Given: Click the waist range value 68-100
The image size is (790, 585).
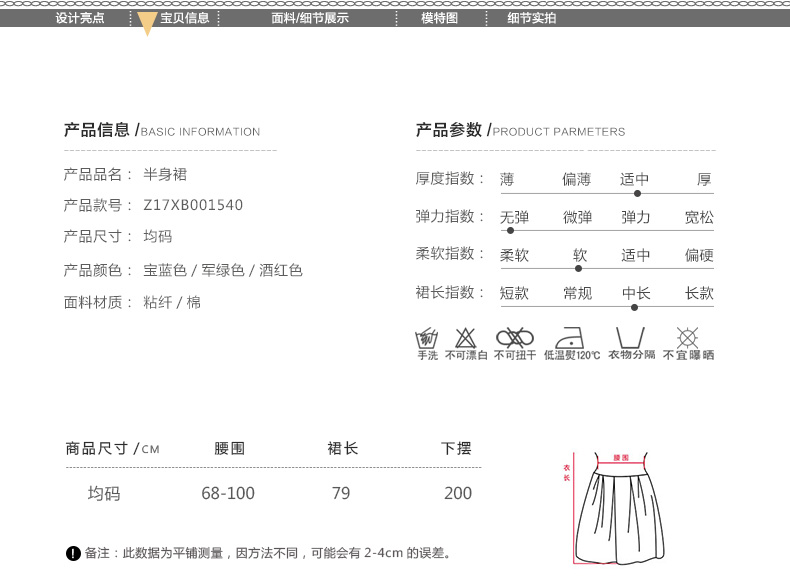Looking at the screenshot, I should pos(228,493).
